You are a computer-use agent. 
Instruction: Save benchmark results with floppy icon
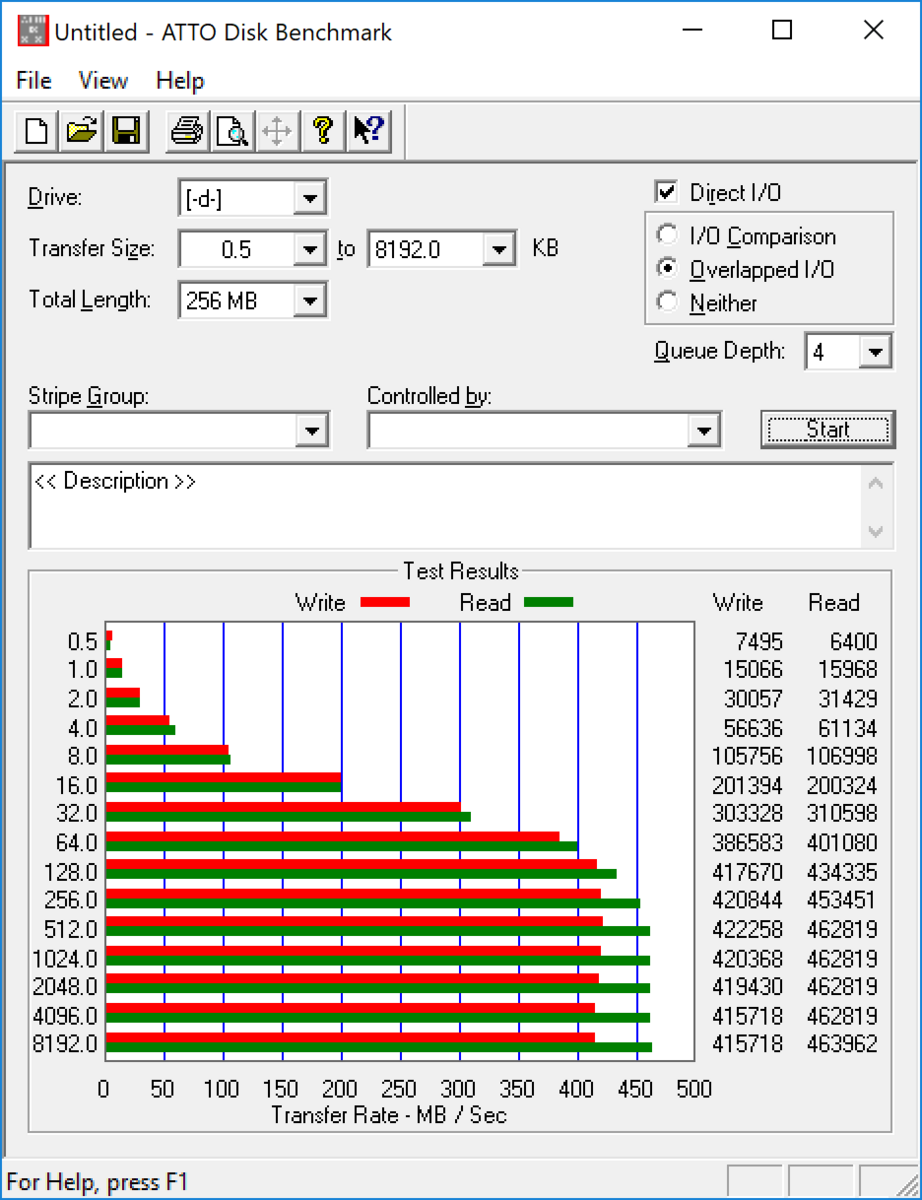[x=127, y=131]
